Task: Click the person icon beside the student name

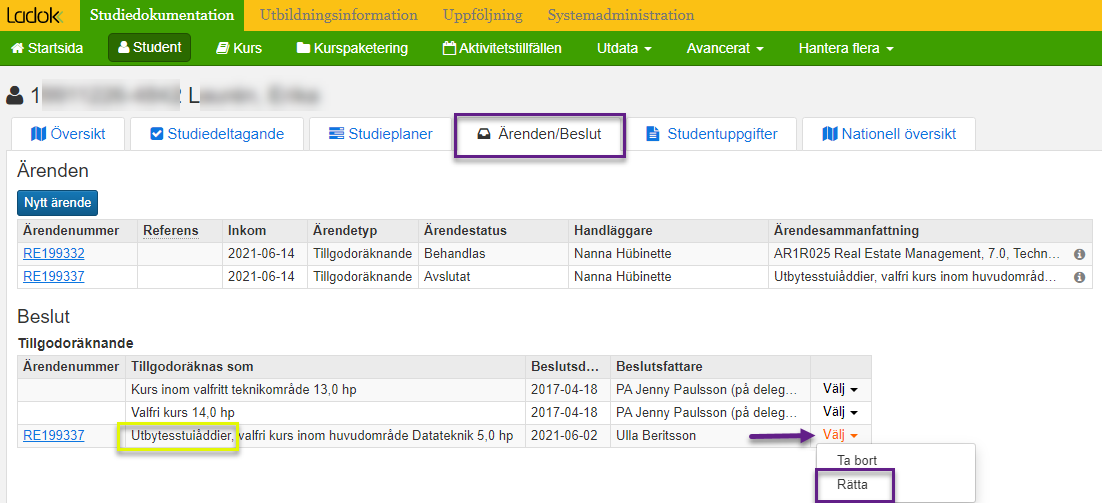Action: 14,95
